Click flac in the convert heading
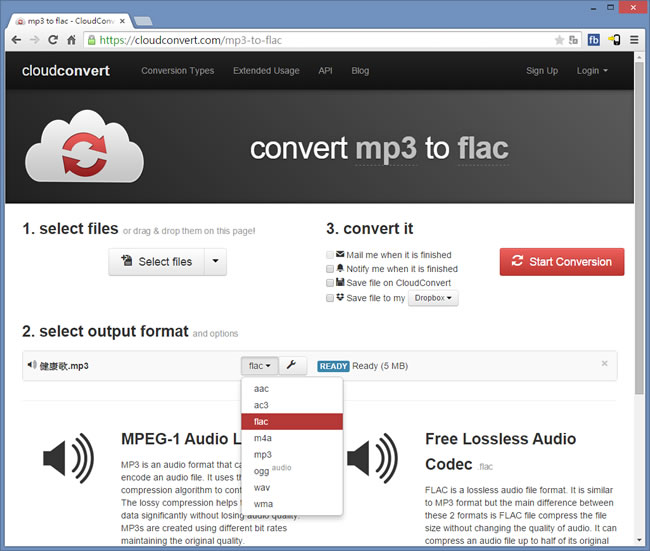 [x=483, y=148]
